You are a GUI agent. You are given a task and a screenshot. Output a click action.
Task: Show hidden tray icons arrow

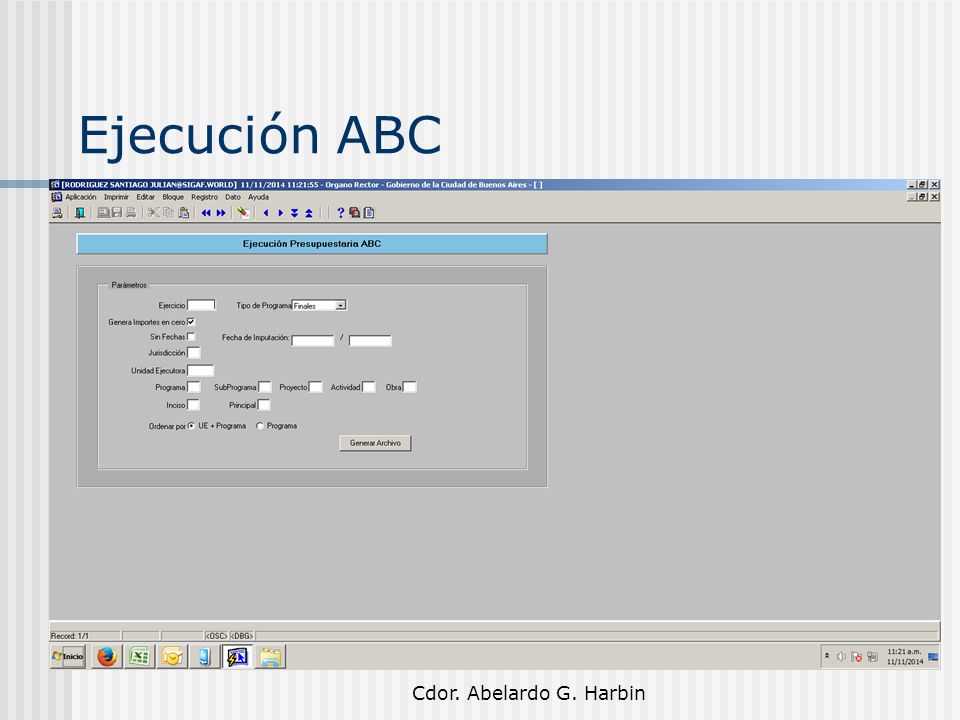[827, 656]
